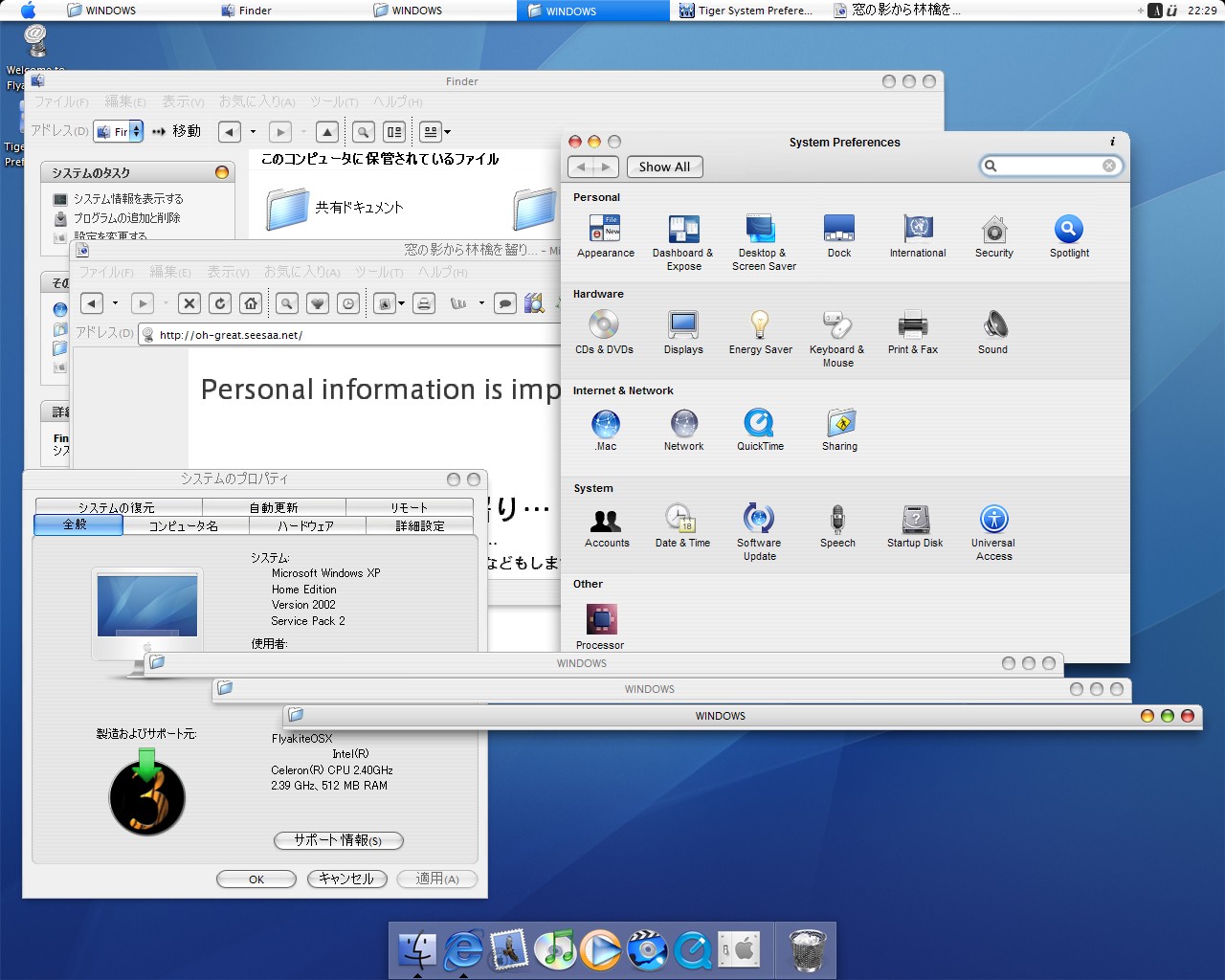Screen dimensions: 1225x980
Task: Open the Favorites heart icon in browser
Action: tap(318, 303)
